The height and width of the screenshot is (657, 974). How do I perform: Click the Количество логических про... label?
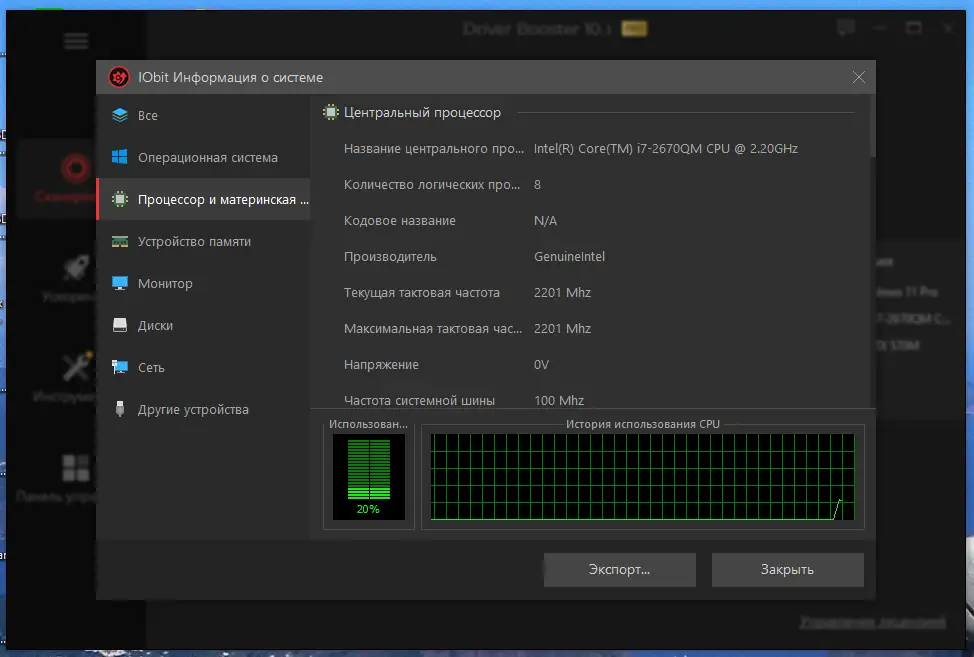pos(432,184)
